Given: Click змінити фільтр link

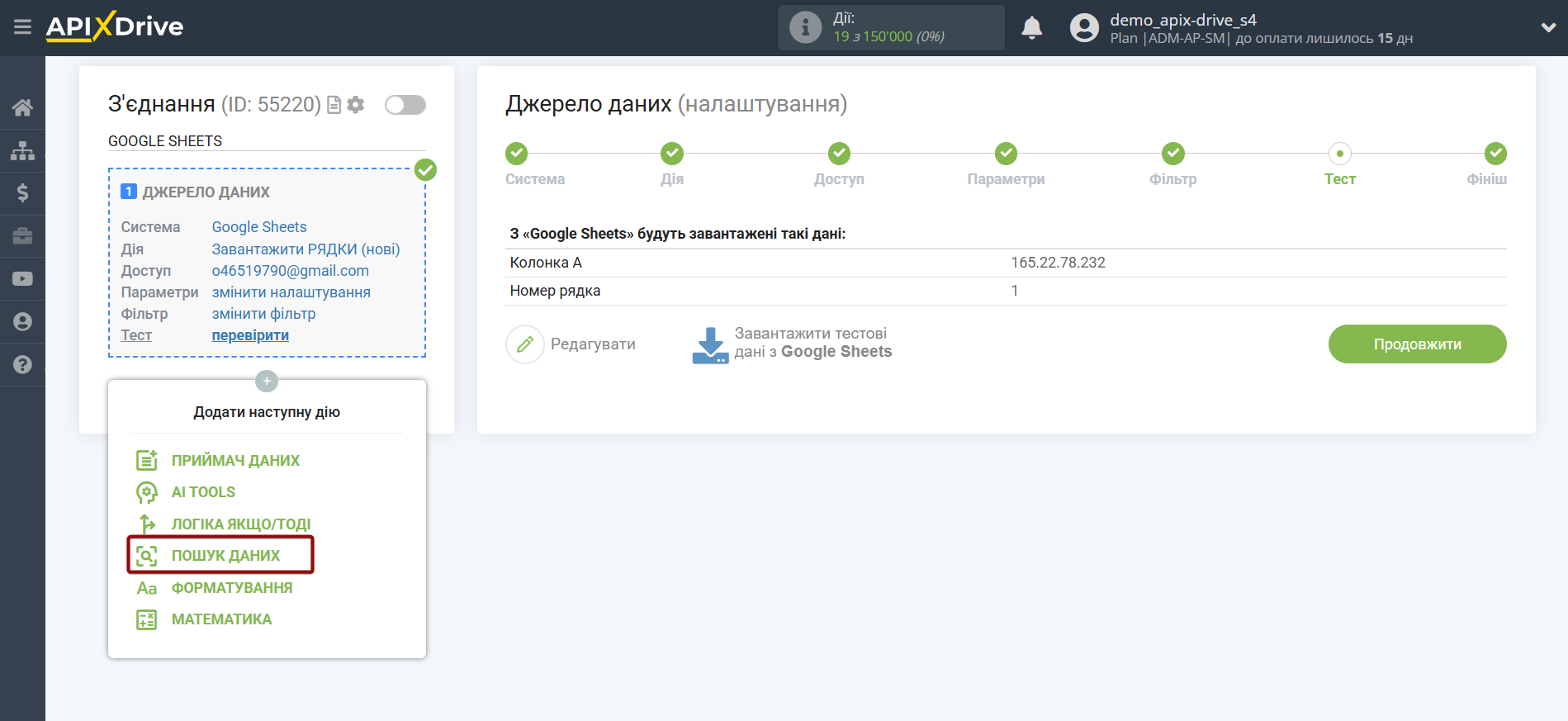Looking at the screenshot, I should coord(264,314).
